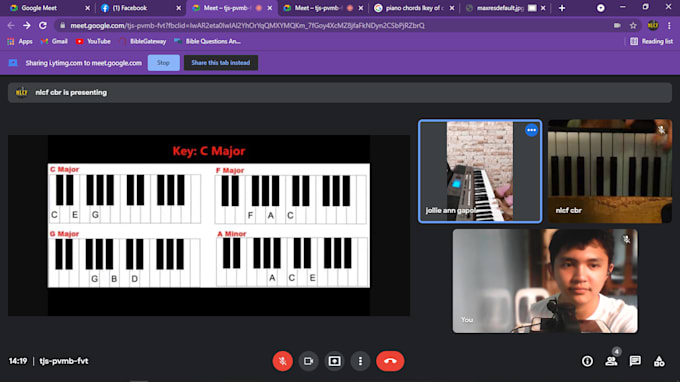Viewport: 680px width, 382px height.
Task: Open the present now screen share button
Action: tap(334, 361)
